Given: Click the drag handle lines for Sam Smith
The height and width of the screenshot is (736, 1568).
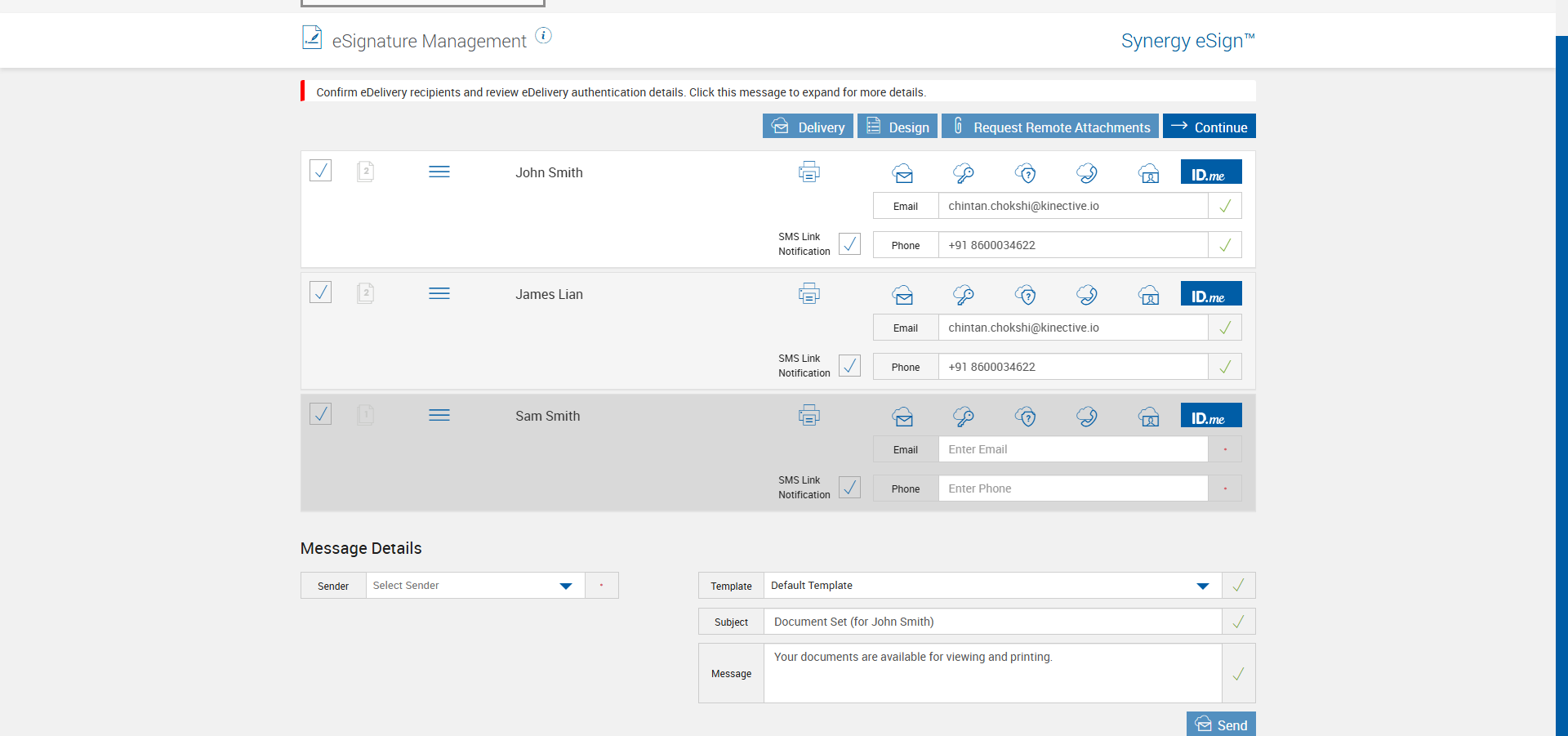Looking at the screenshot, I should pyautogui.click(x=439, y=416).
